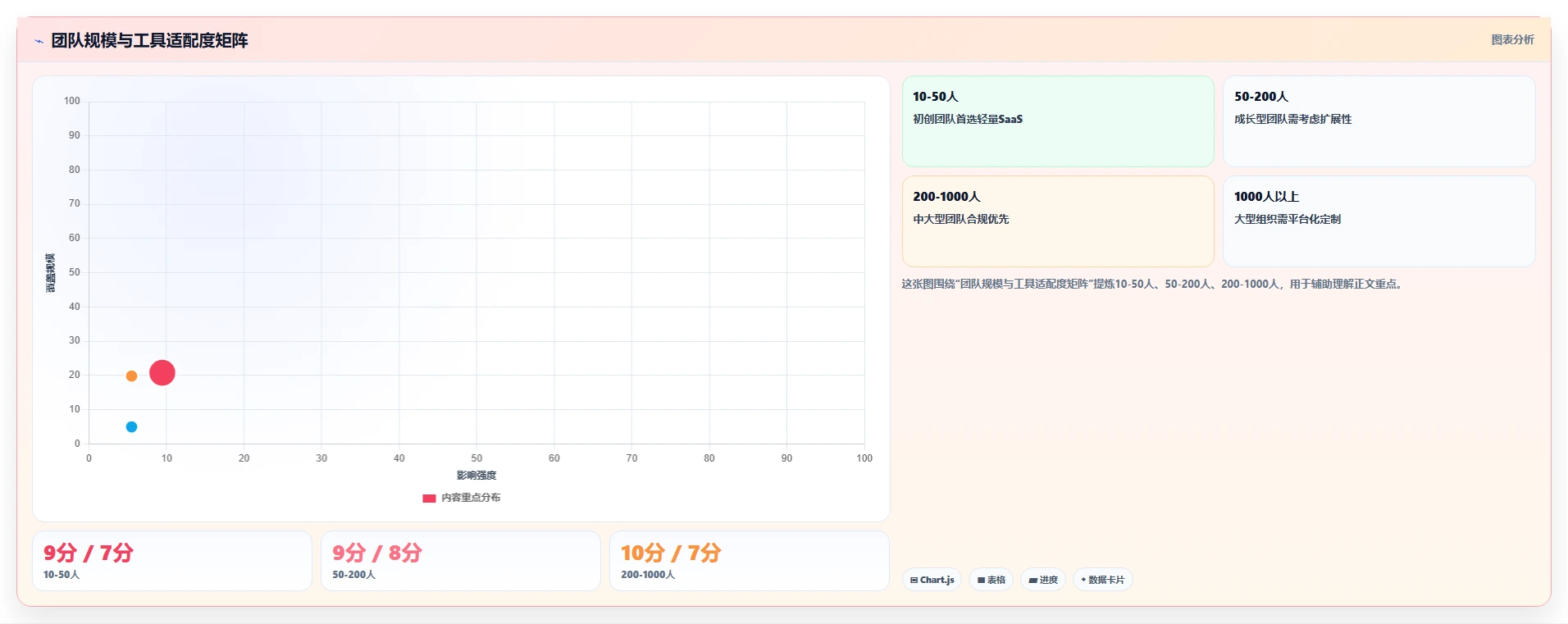Click the 进度 tag
Screen dimensions: 1568x624
pos(1043,580)
